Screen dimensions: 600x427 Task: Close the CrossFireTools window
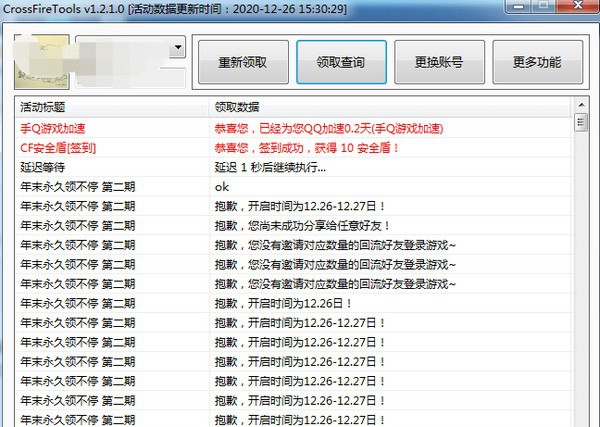tap(578, 6)
